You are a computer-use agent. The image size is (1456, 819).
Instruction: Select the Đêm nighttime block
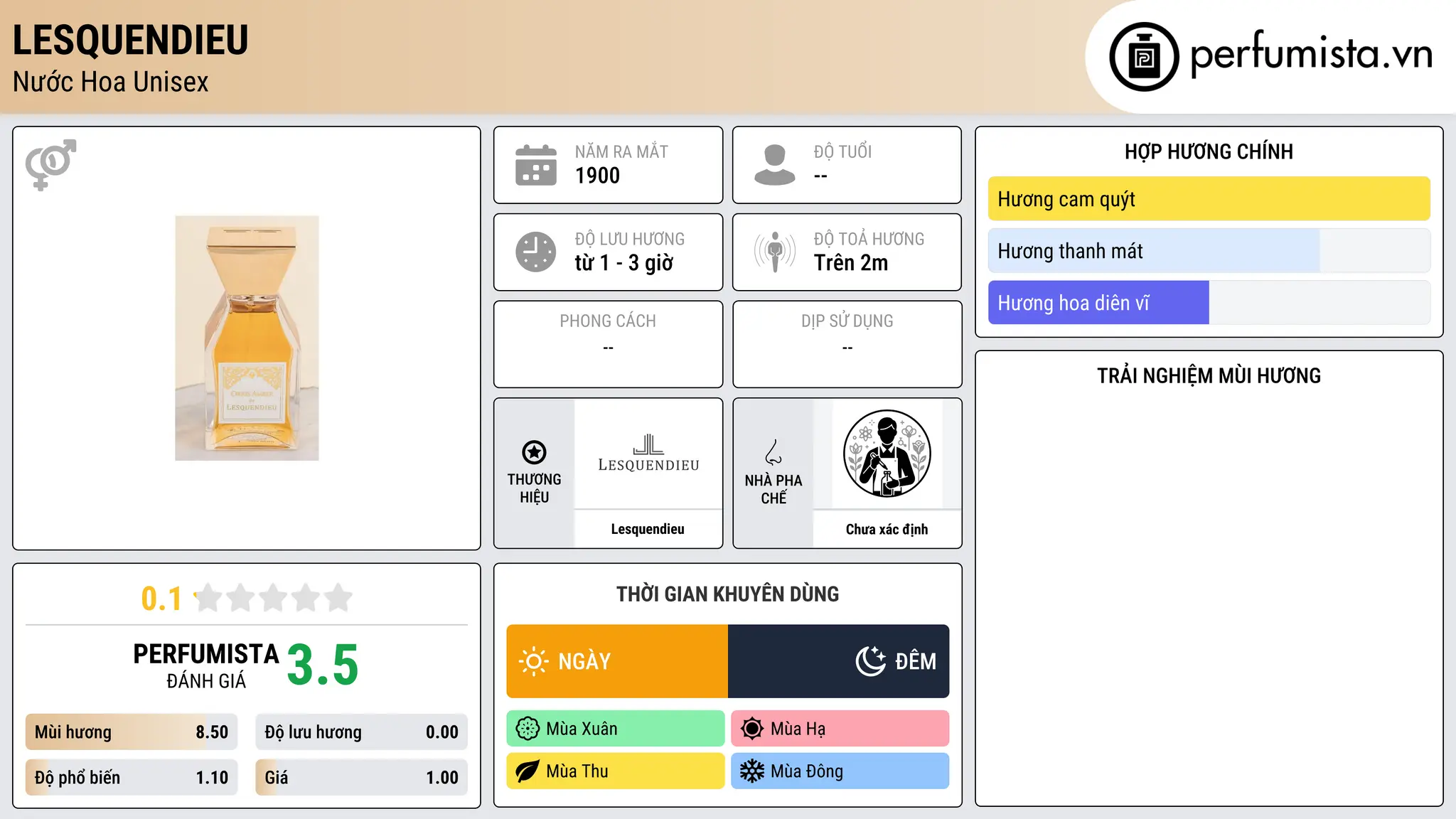839,661
